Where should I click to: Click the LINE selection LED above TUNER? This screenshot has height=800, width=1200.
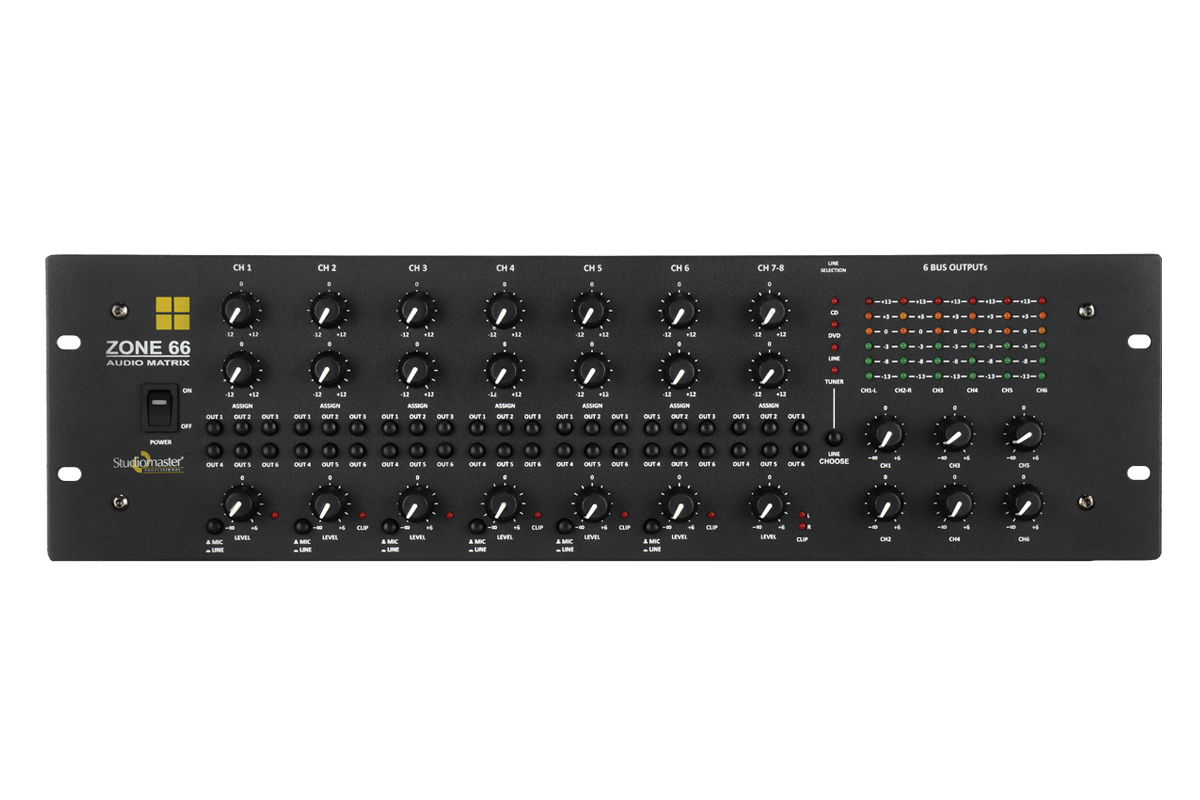[x=834, y=347]
